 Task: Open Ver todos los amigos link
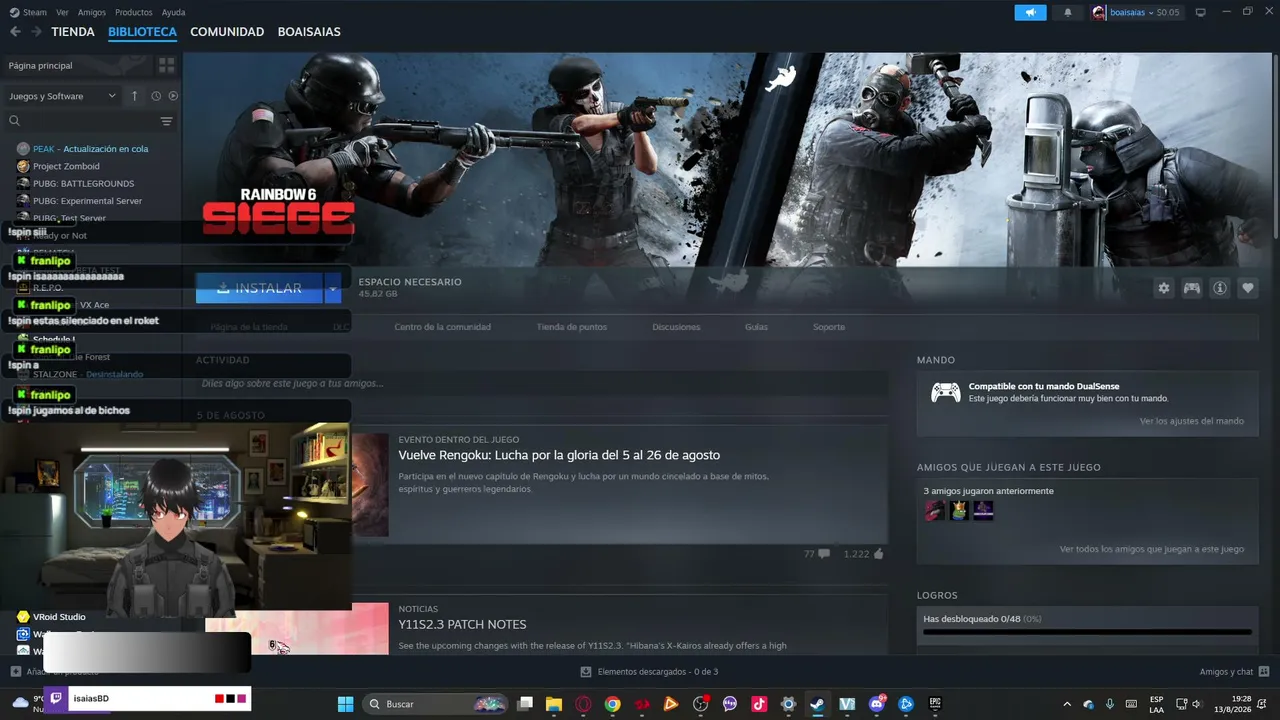pyautogui.click(x=1152, y=549)
